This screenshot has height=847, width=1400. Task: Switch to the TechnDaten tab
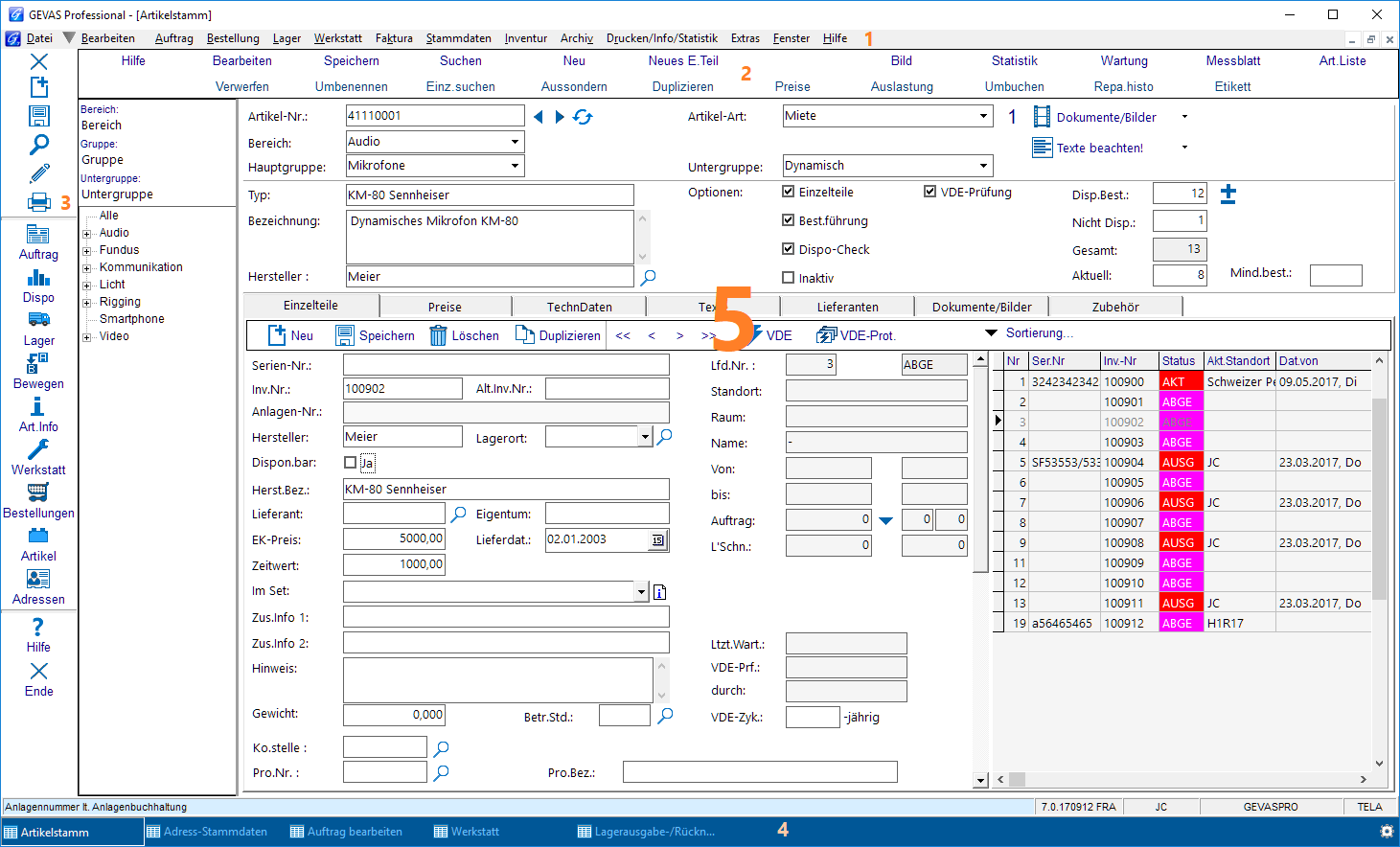coord(580,307)
